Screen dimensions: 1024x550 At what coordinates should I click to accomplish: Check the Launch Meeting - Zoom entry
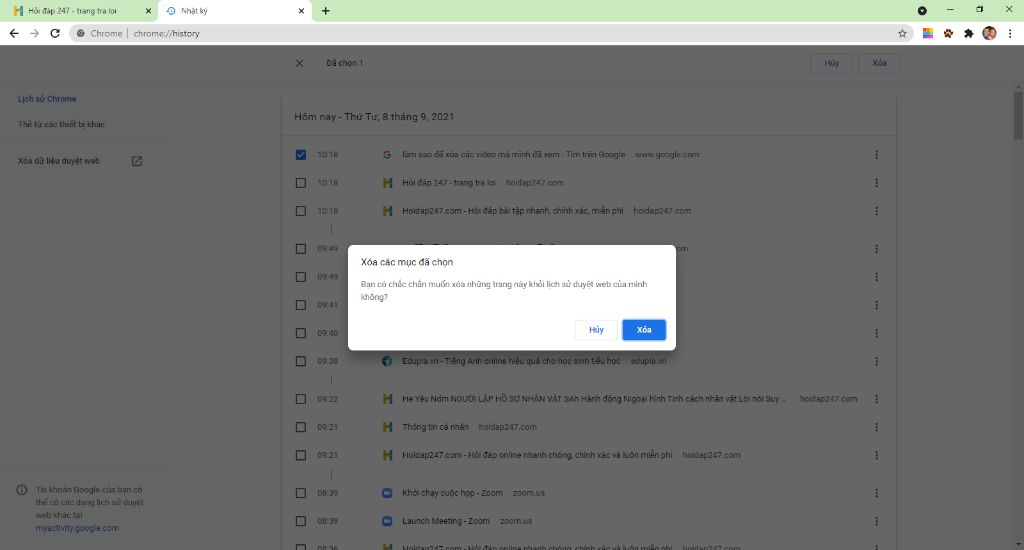point(300,521)
